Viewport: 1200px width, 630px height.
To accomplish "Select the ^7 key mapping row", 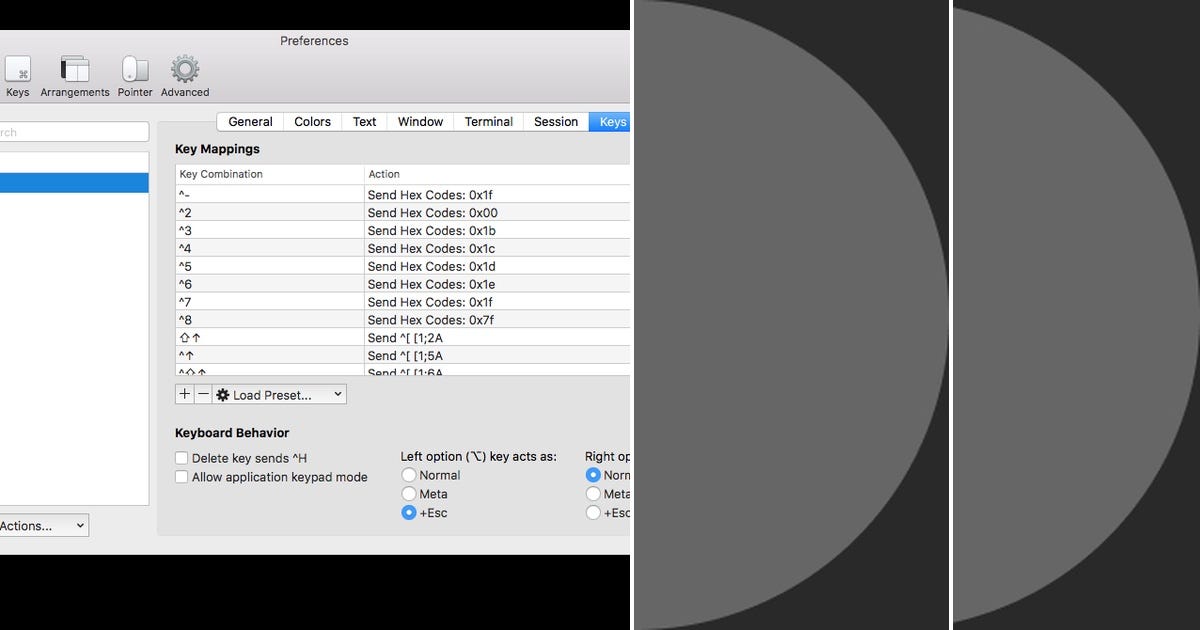I will pos(402,303).
